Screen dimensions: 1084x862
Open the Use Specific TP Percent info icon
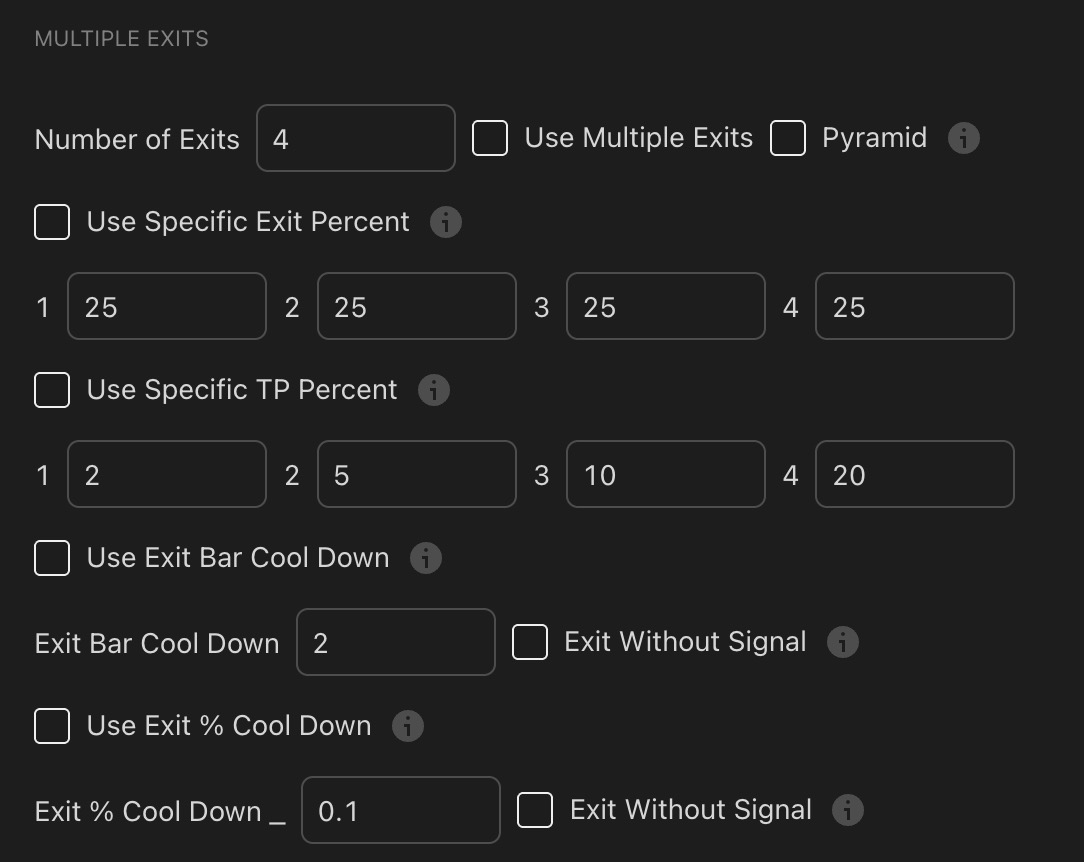(433, 390)
